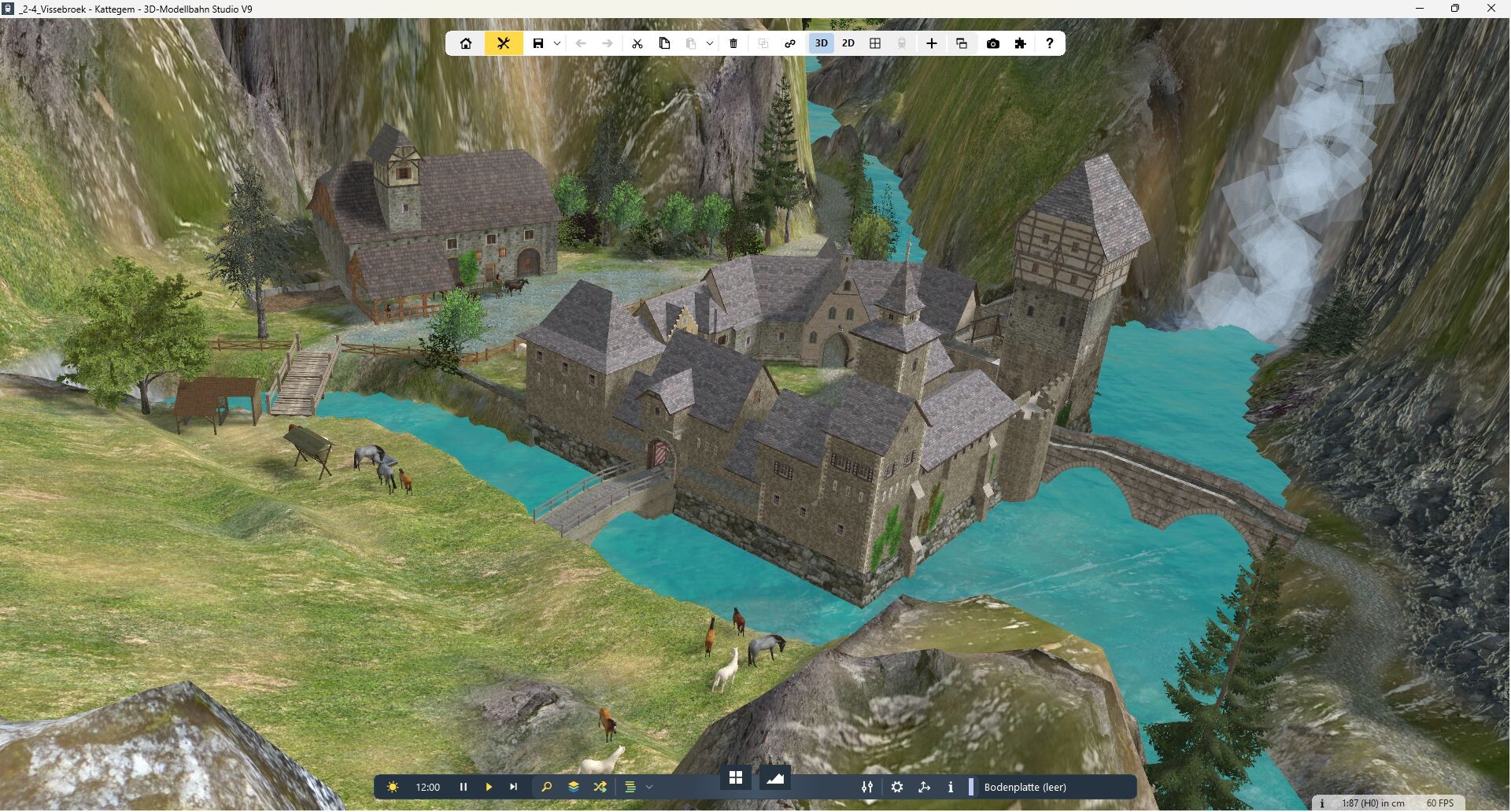Click the Save disk icon

click(538, 43)
